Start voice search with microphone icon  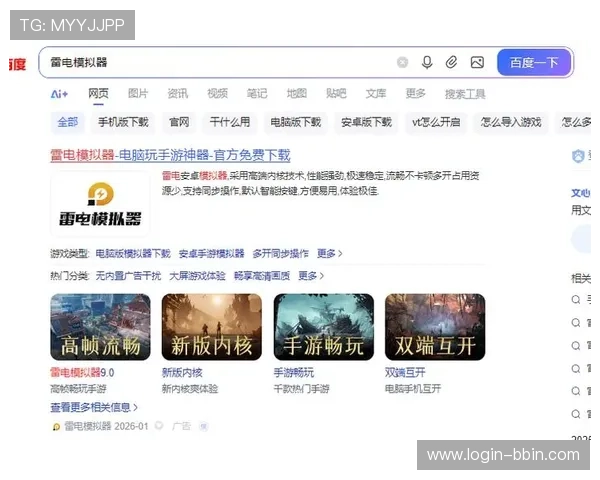(x=427, y=62)
